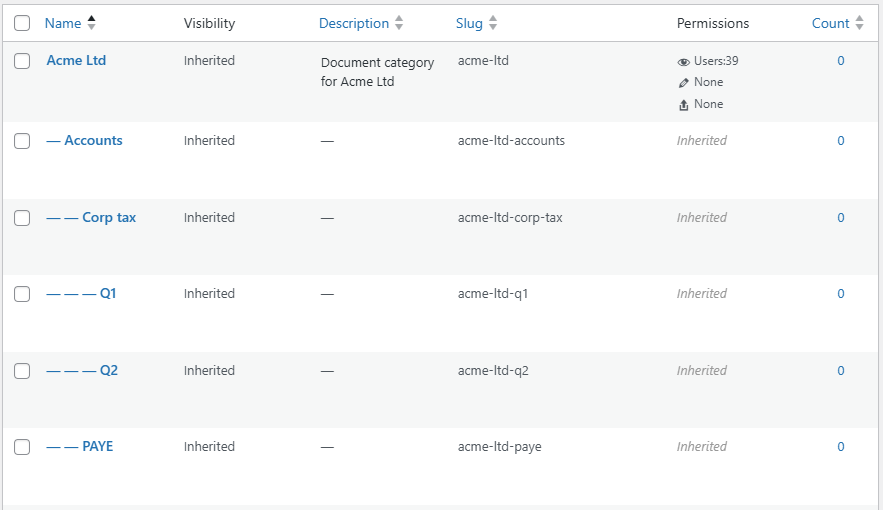
Task: Tick the select-all checkbox in the header
Action: (x=22, y=23)
